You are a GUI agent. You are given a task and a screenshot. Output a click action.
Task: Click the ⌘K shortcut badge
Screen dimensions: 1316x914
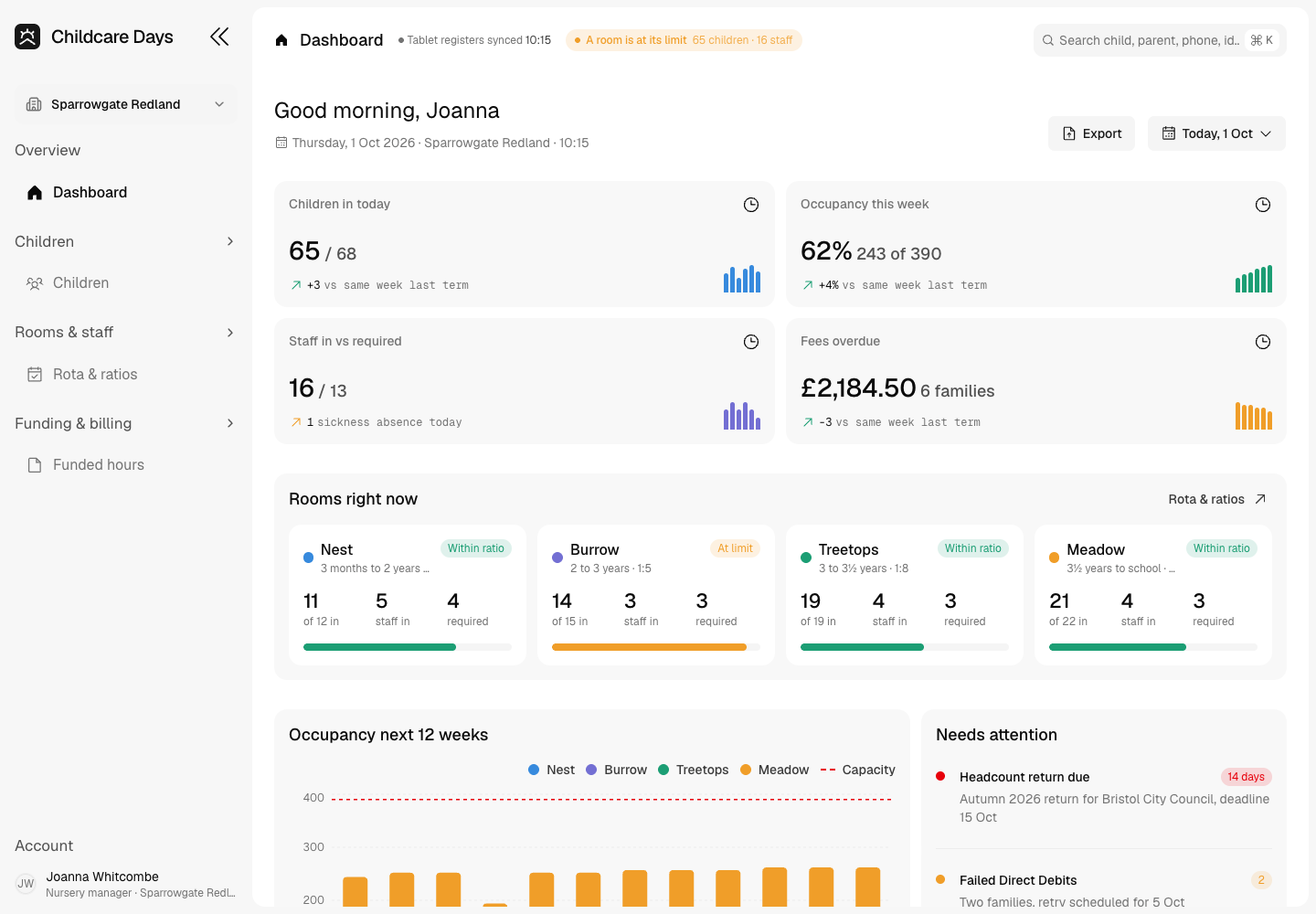coord(1262,40)
